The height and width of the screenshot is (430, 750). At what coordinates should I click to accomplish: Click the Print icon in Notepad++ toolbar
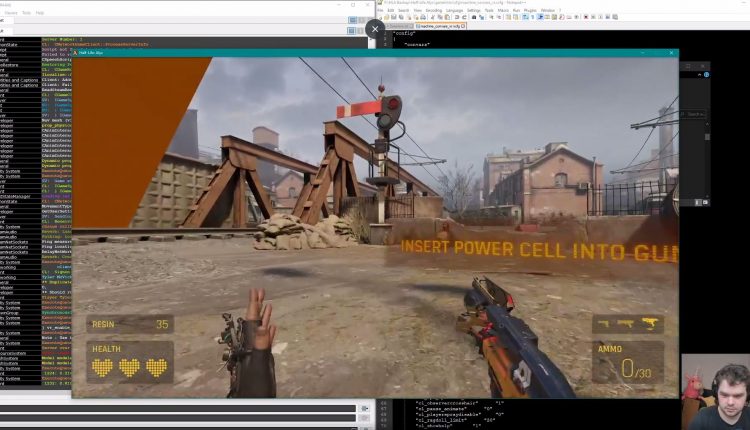pos(423,17)
